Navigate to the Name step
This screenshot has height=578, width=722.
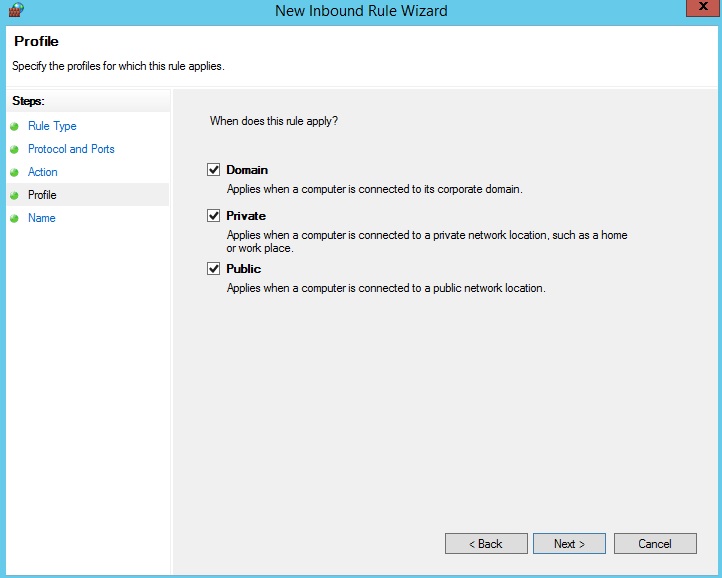point(41,218)
